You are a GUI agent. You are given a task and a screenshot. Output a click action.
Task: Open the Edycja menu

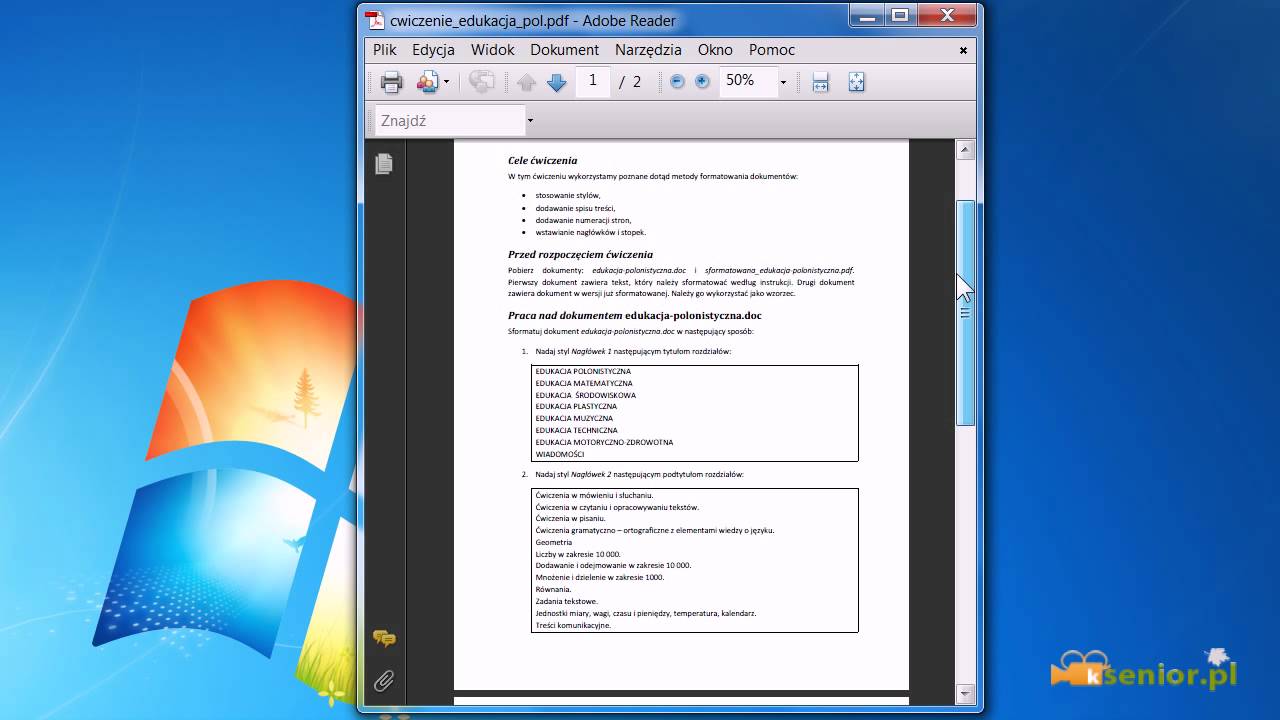[x=433, y=49]
